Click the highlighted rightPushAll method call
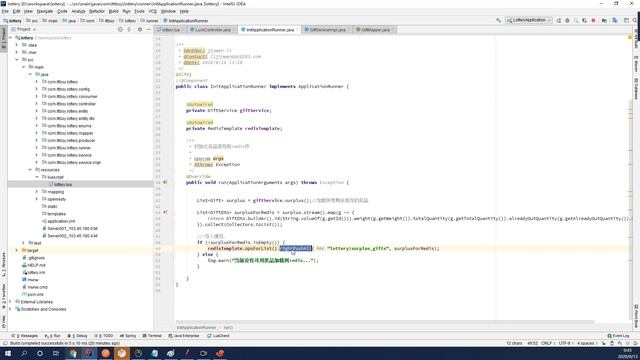This screenshot has width=640, height=360. point(296,248)
